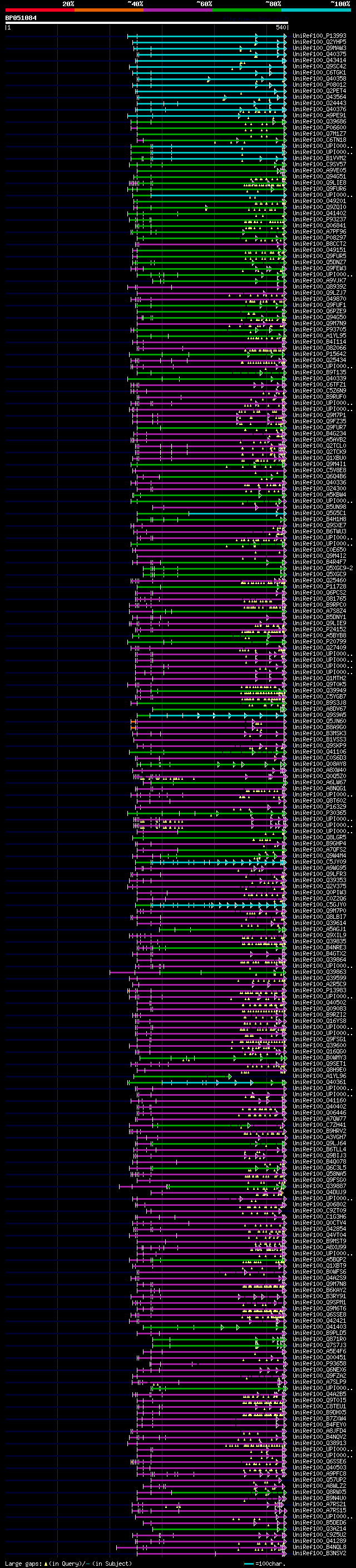This screenshot has height=1568, width=356.
Task: Select hit label UniRef100_Q7M1Z7
Action: pos(319,134)
